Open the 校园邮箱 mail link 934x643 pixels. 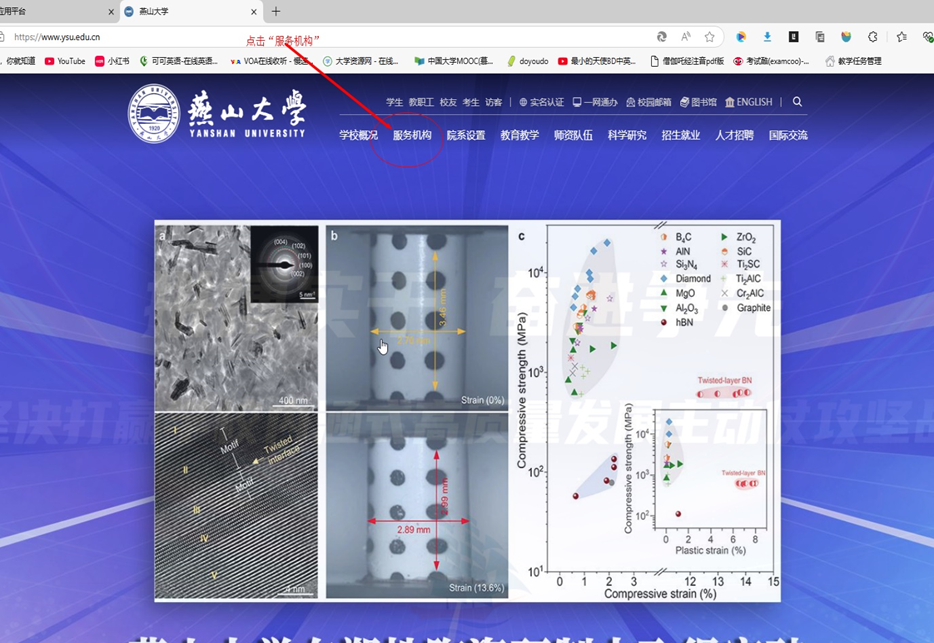[x=649, y=102]
